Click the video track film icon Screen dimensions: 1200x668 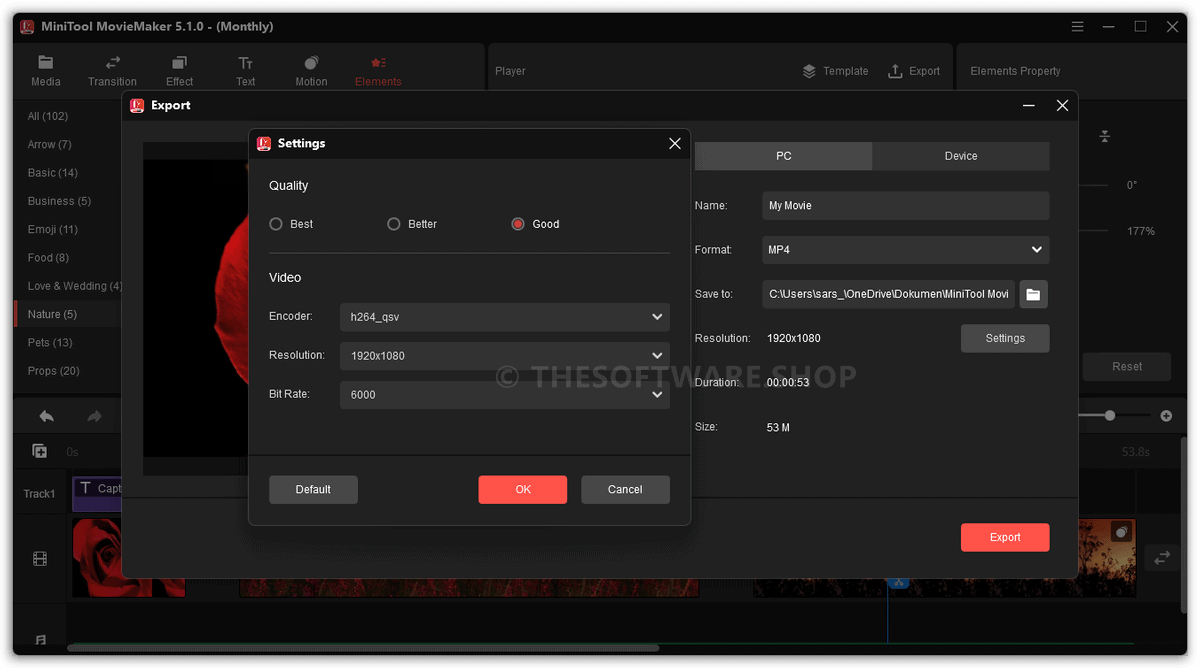40,559
